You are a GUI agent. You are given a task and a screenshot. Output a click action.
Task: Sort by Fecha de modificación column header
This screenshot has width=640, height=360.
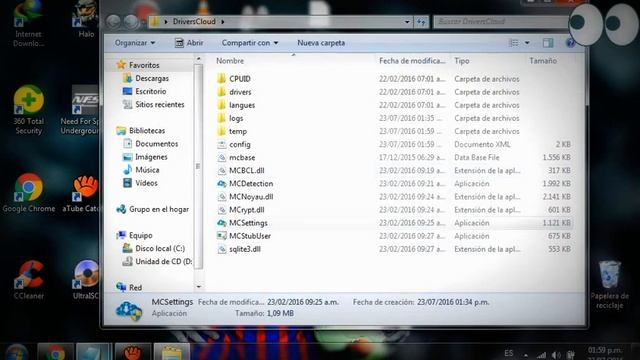click(x=412, y=61)
